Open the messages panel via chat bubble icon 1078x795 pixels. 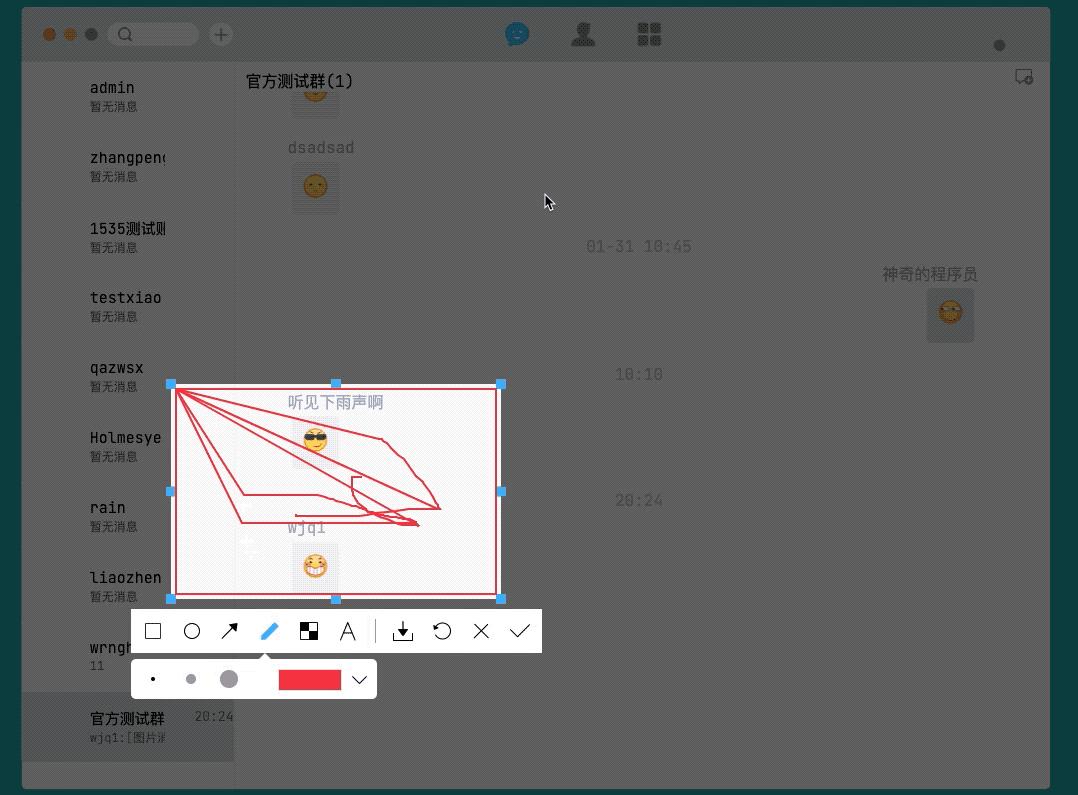(517, 34)
